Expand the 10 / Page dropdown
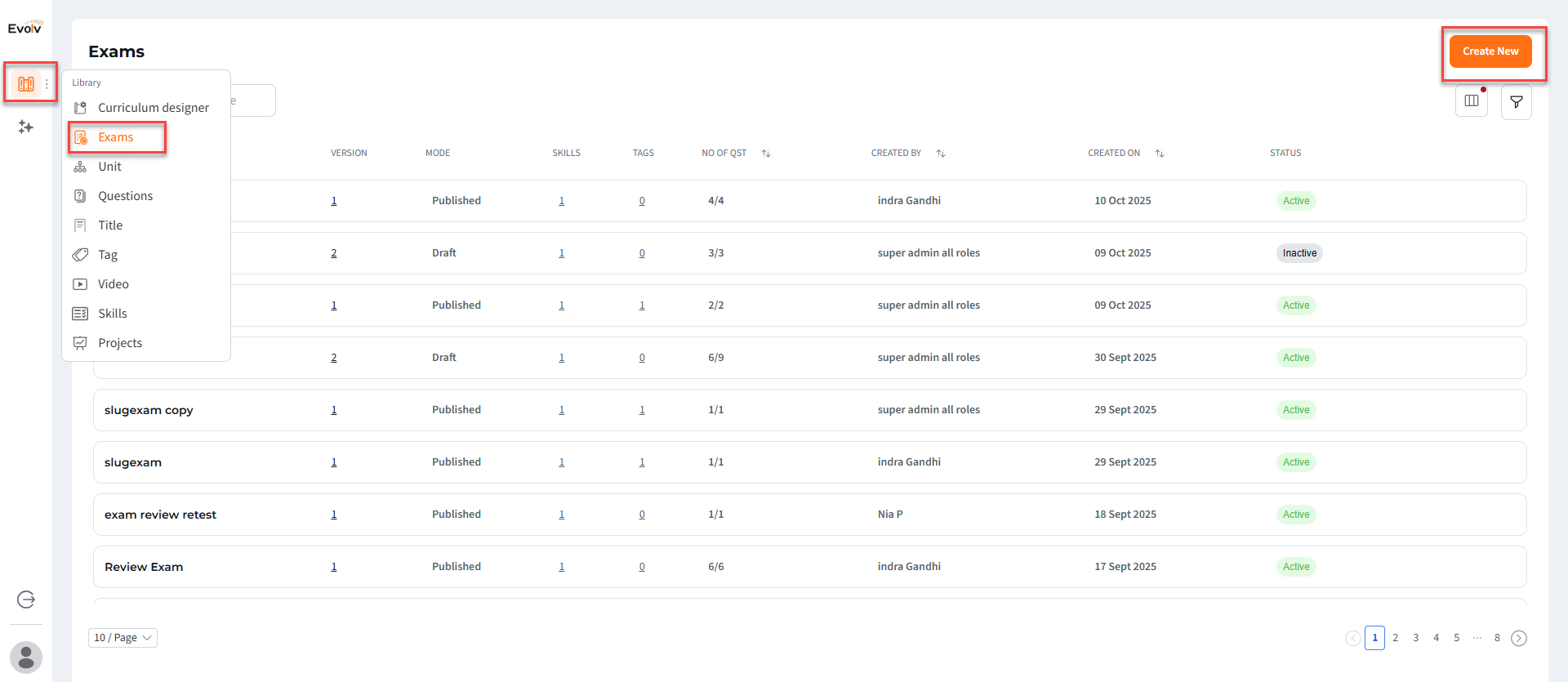This screenshot has height=682, width=1568. pyautogui.click(x=122, y=638)
